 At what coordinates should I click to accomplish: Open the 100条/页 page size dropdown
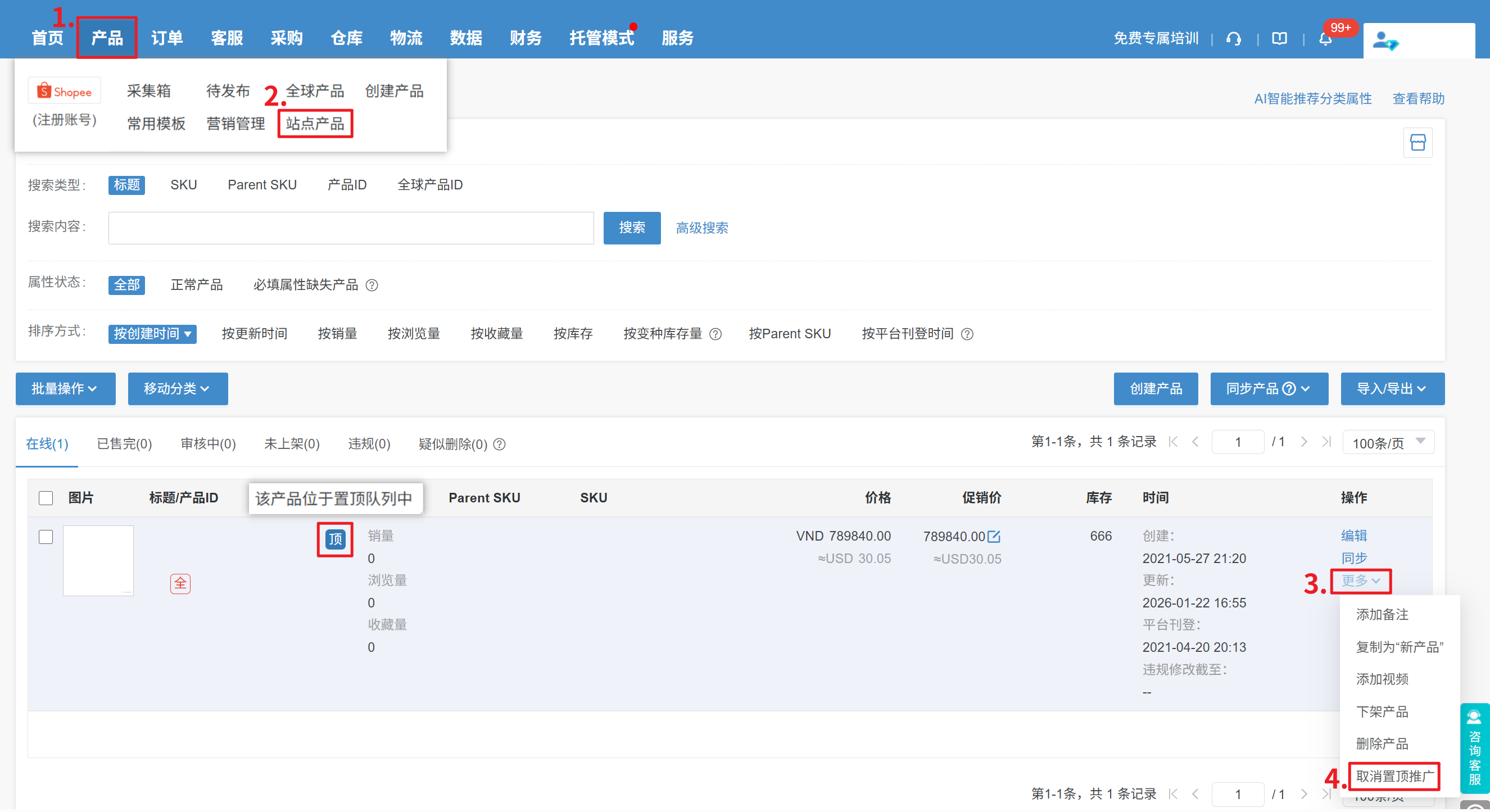[1388, 442]
